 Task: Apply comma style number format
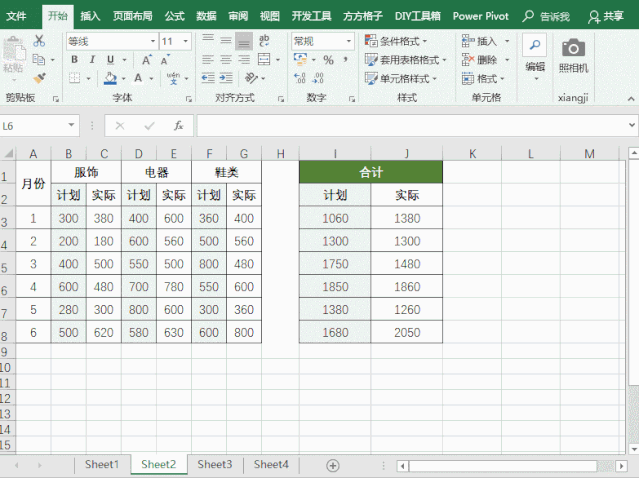pos(346,59)
